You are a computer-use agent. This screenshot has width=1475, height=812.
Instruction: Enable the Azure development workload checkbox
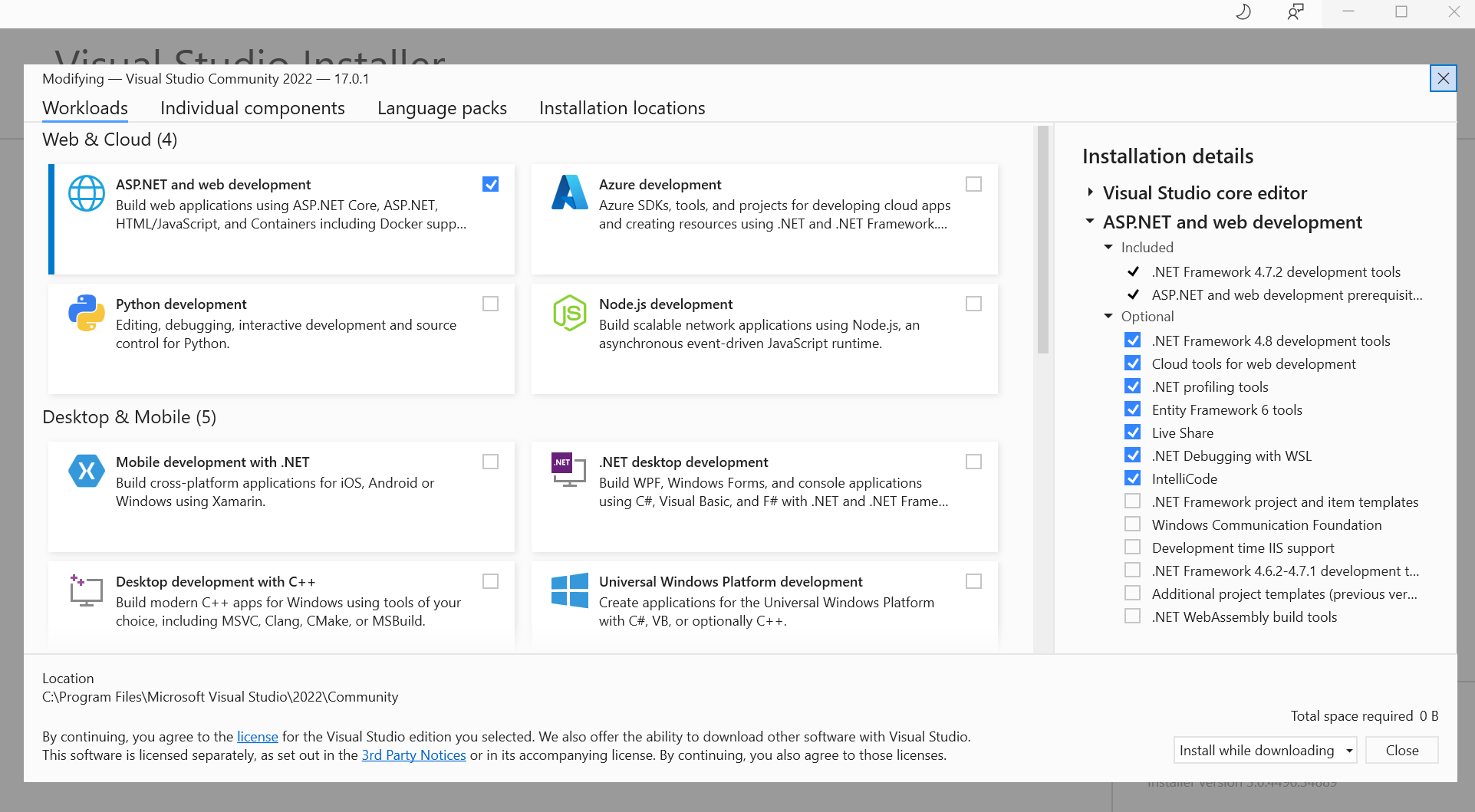(973, 184)
